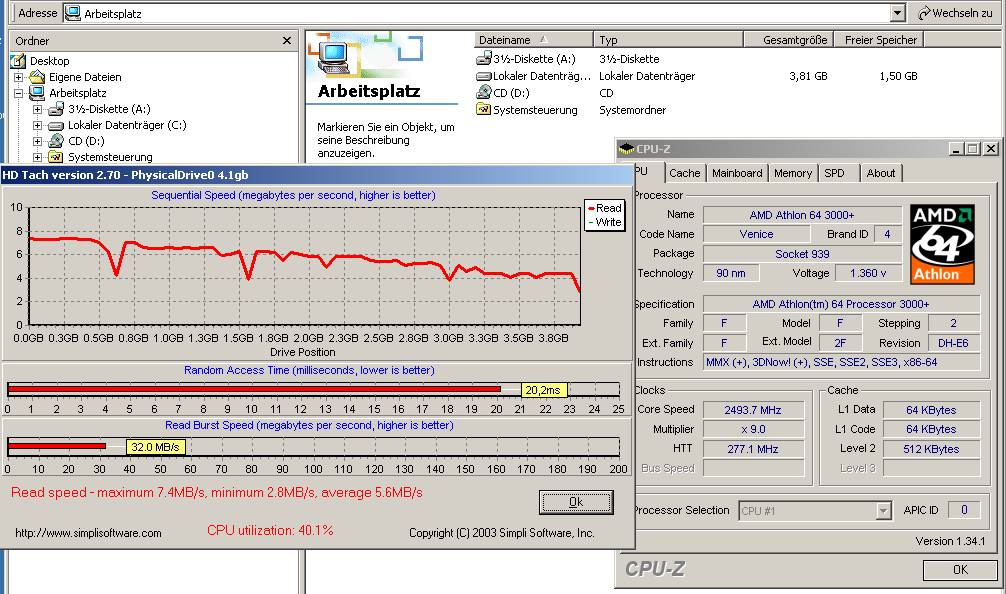This screenshot has height=594, width=1006.
Task: Click the APIC ID field
Action: pos(964,510)
